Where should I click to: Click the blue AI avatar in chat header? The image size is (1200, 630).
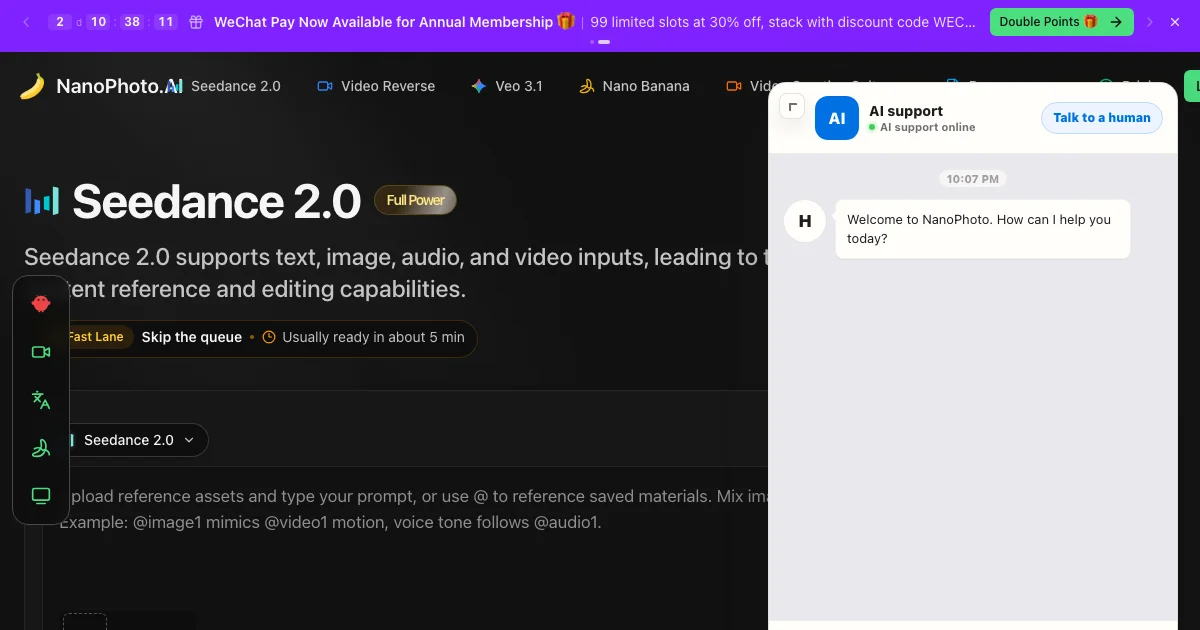tap(837, 118)
